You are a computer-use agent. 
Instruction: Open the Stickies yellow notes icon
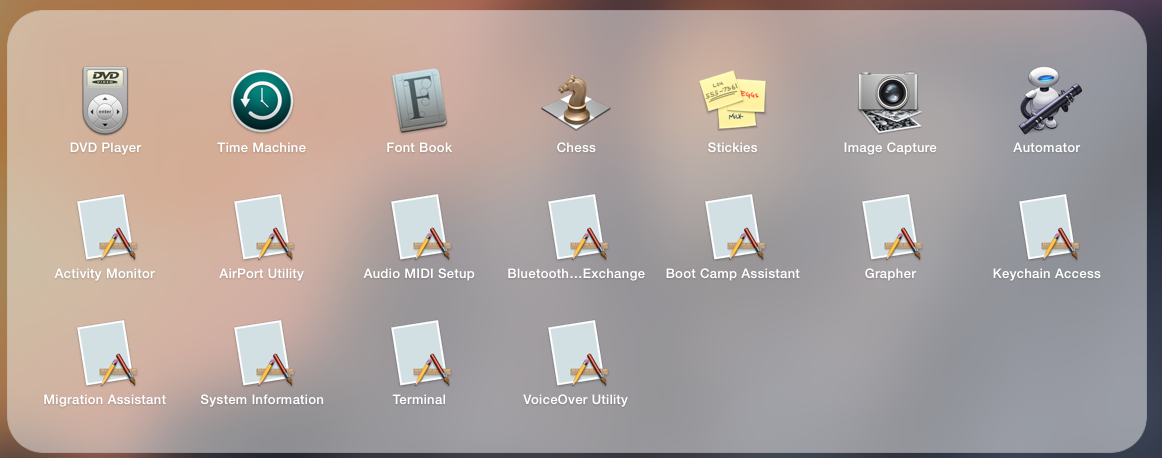(x=732, y=100)
